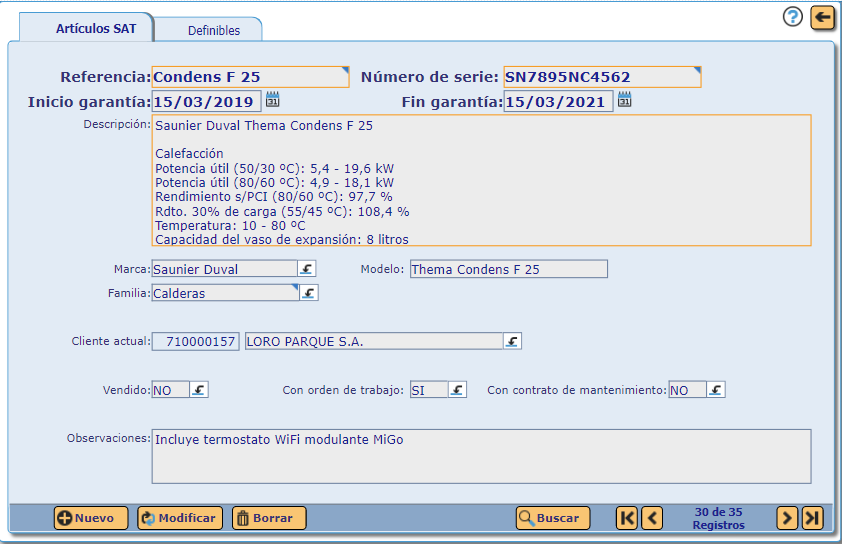Click 'Capacidad del vaso de expansión' line
The width and height of the screenshot is (842, 544).
[x=282, y=240]
